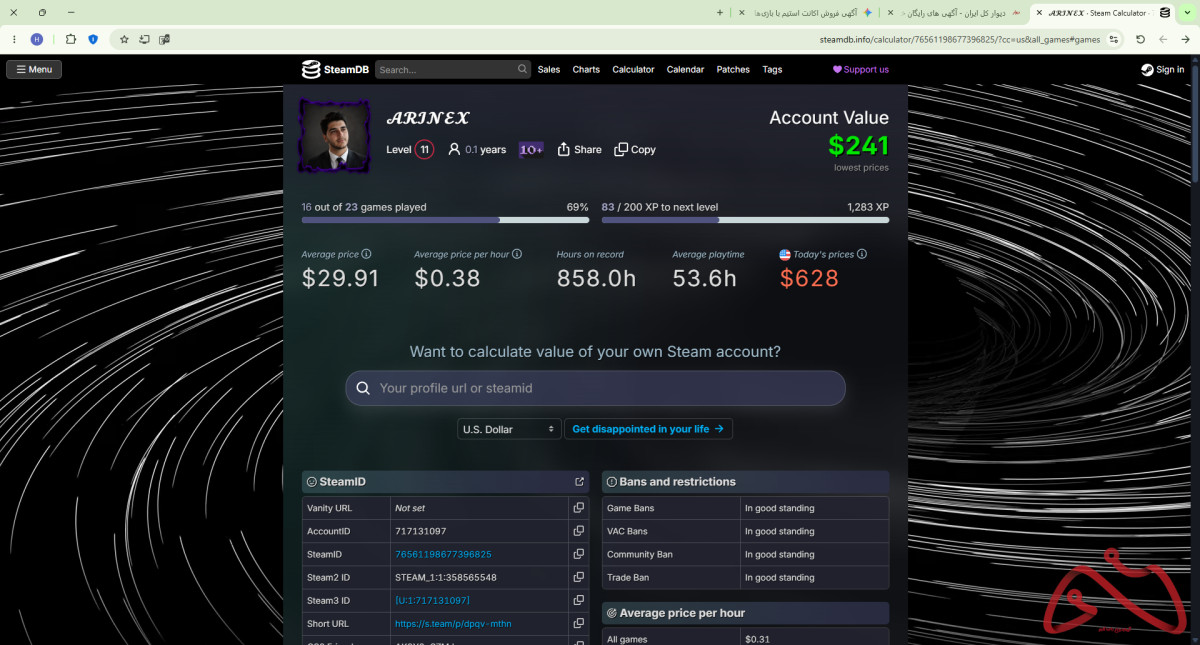Open the U.S. Dollar currency dropdown
This screenshot has width=1200, height=645.
point(509,429)
